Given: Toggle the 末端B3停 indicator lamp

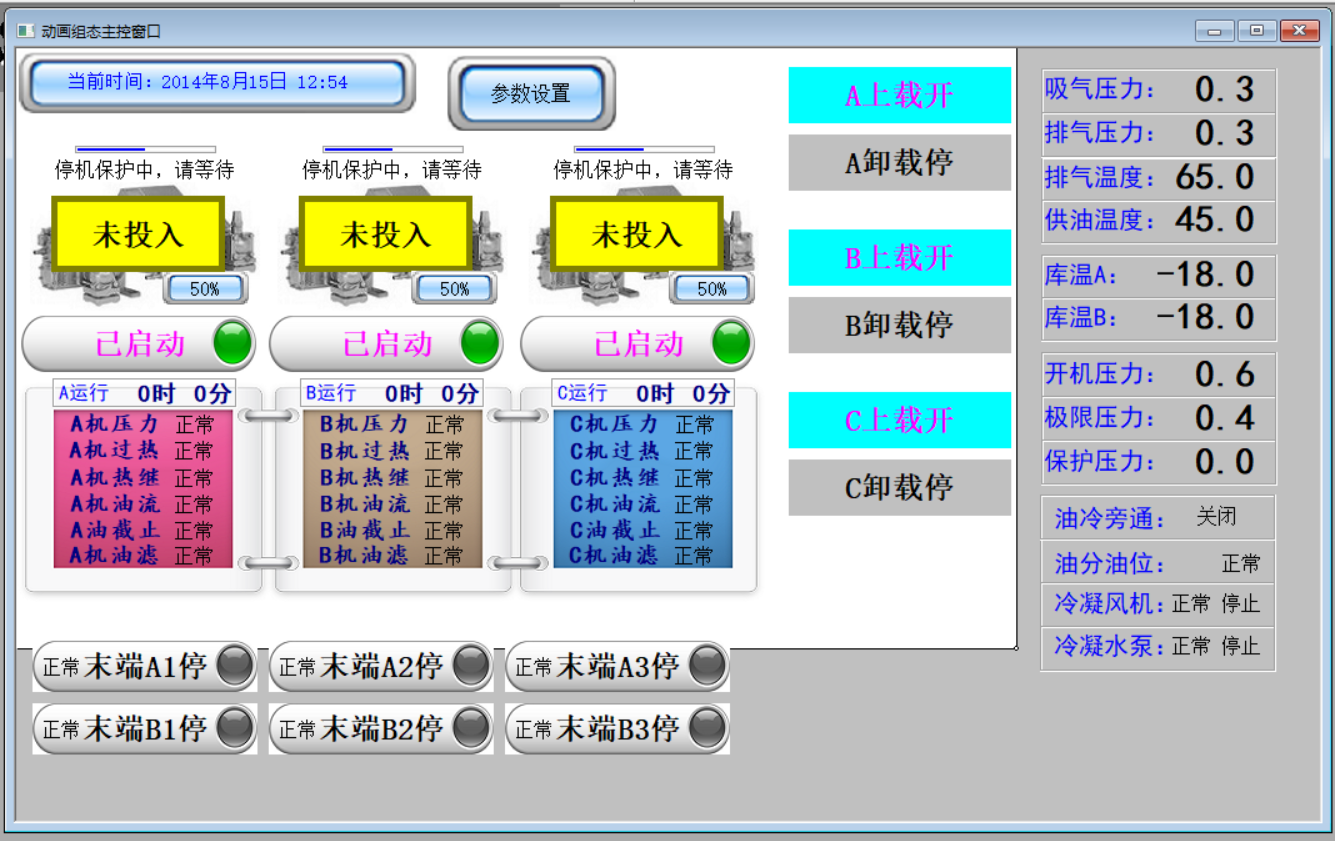Looking at the screenshot, I should (708, 728).
